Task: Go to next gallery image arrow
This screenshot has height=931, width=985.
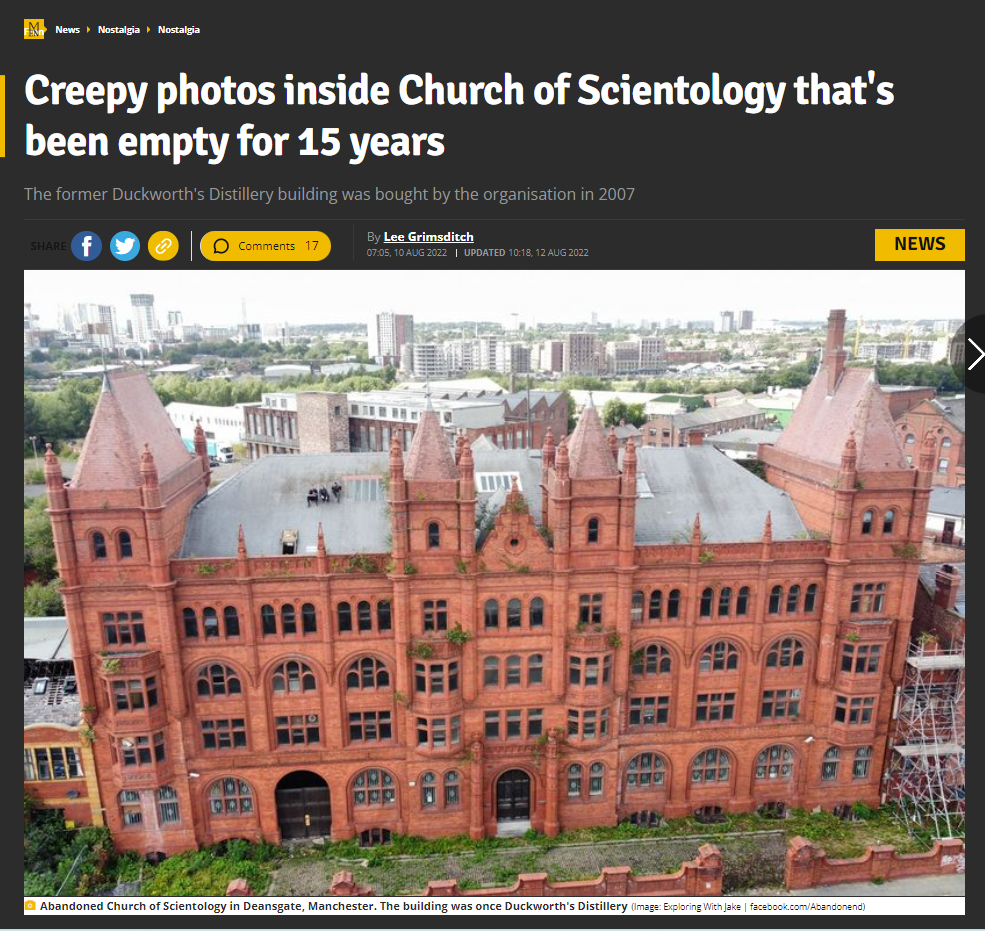Action: [974, 354]
